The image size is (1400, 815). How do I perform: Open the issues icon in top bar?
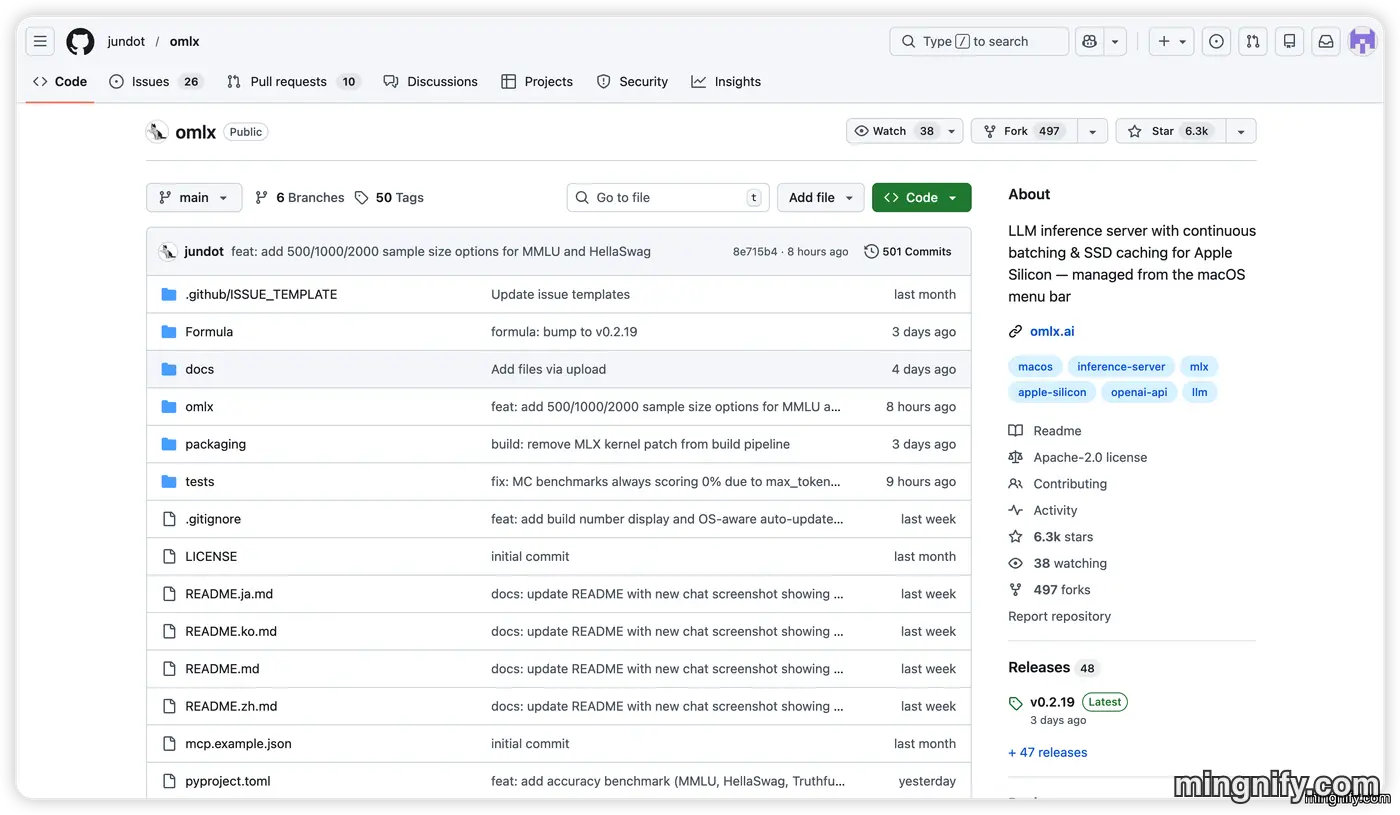coord(1216,41)
